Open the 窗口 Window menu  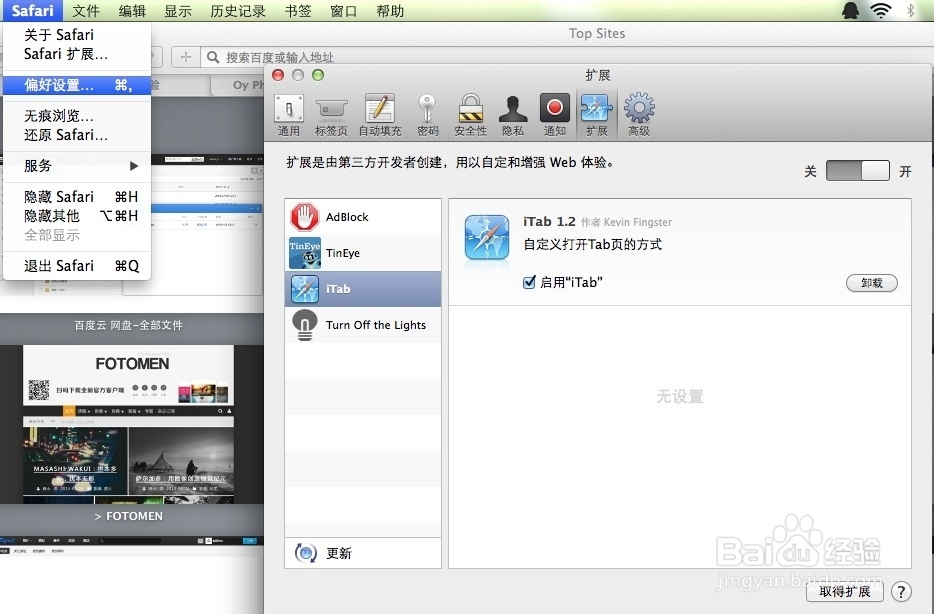344,11
